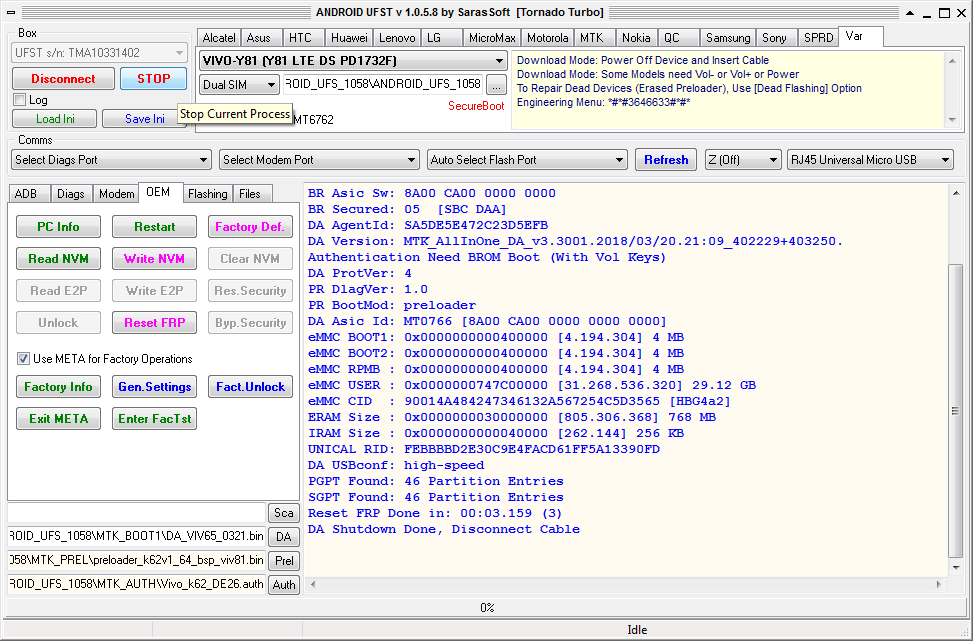
Task: Click the browse ellipsis button
Action: point(496,85)
